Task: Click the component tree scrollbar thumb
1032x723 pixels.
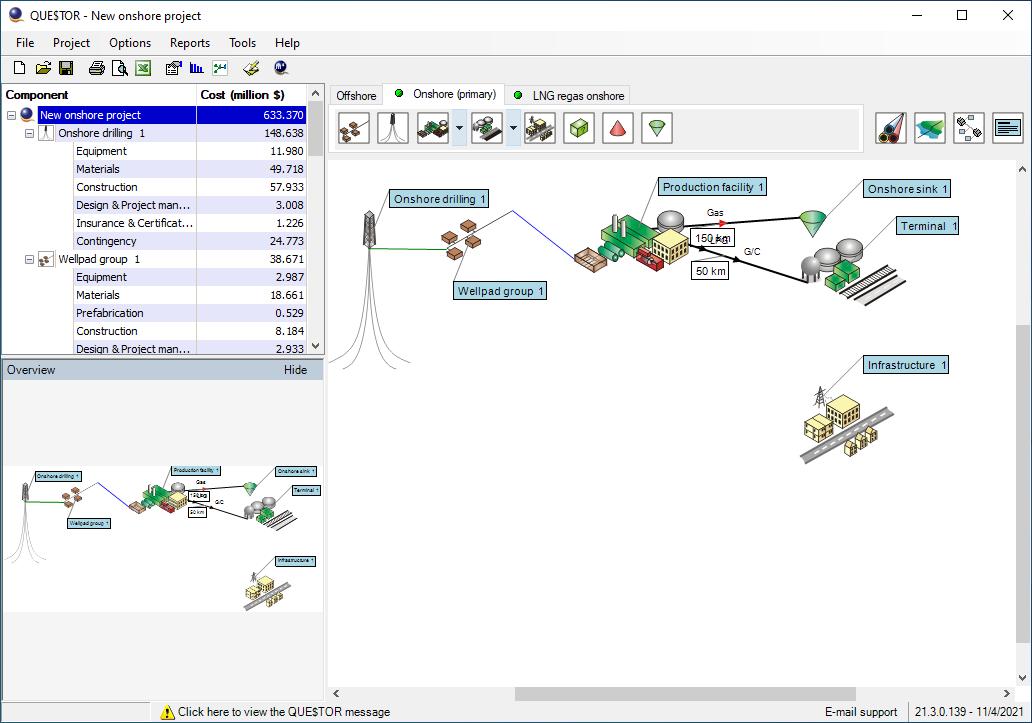Action: point(316,129)
